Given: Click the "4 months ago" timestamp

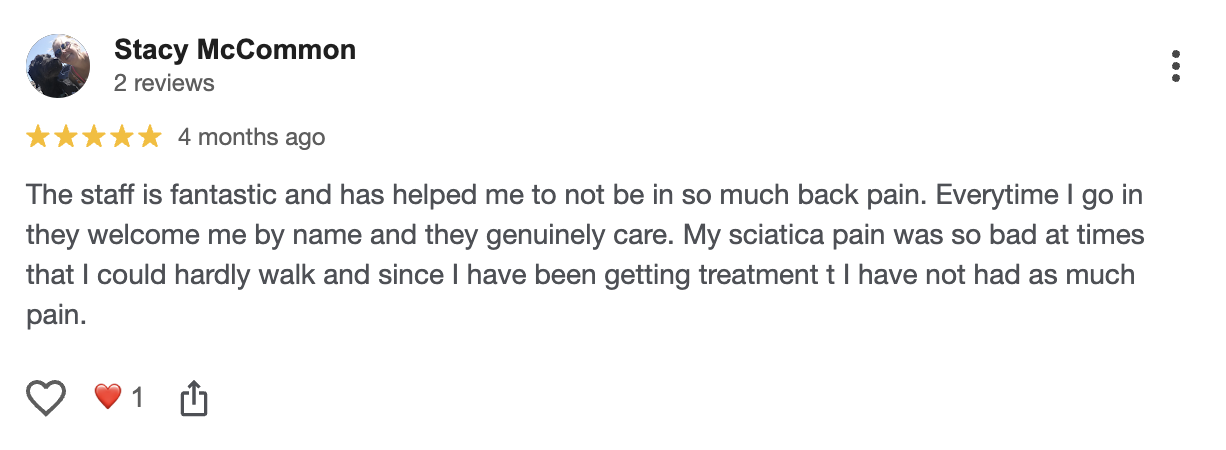Looking at the screenshot, I should [x=251, y=137].
